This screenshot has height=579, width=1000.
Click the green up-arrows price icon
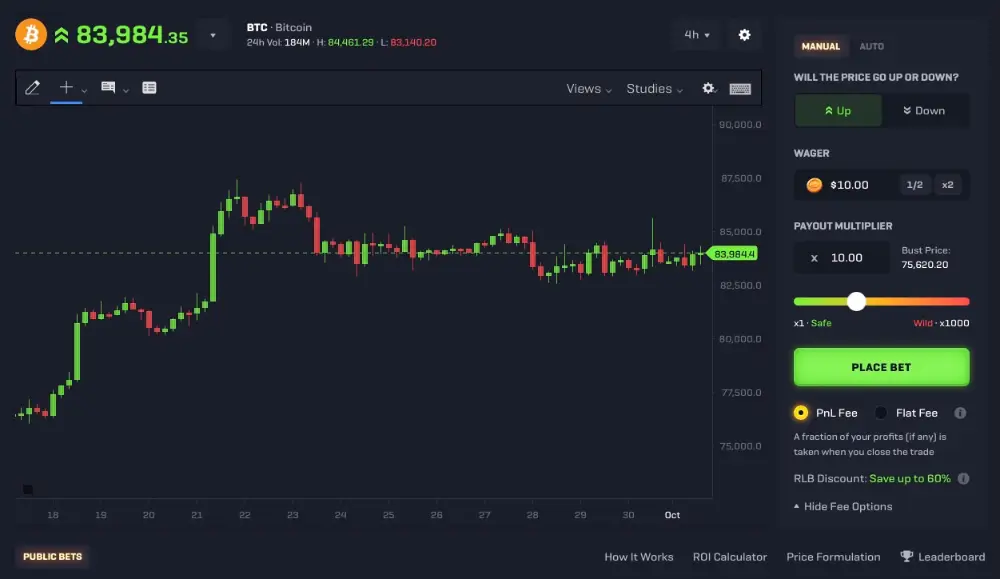tap(61, 35)
